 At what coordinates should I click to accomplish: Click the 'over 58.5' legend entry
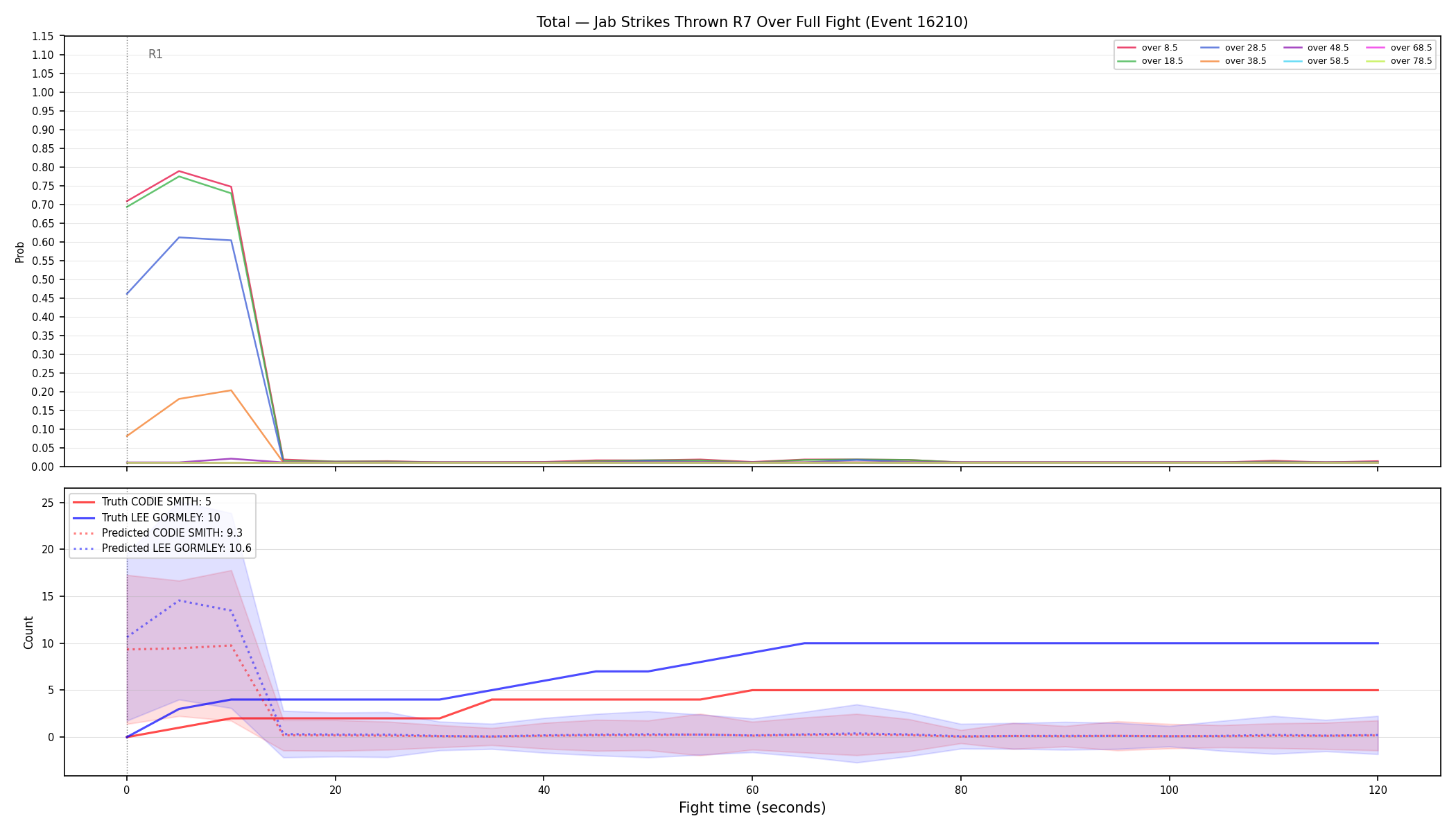click(x=1316, y=61)
